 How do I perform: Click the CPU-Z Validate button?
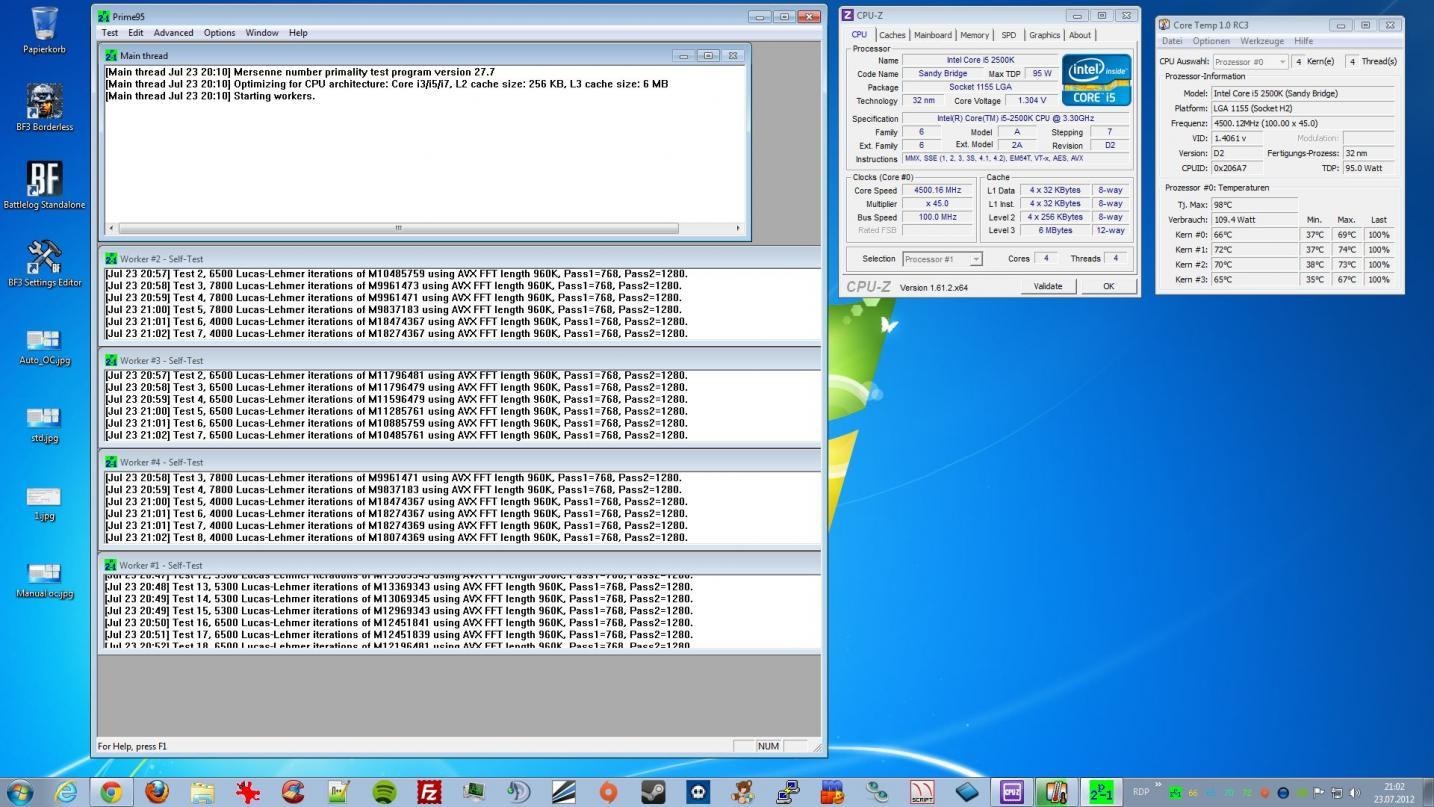point(1047,286)
